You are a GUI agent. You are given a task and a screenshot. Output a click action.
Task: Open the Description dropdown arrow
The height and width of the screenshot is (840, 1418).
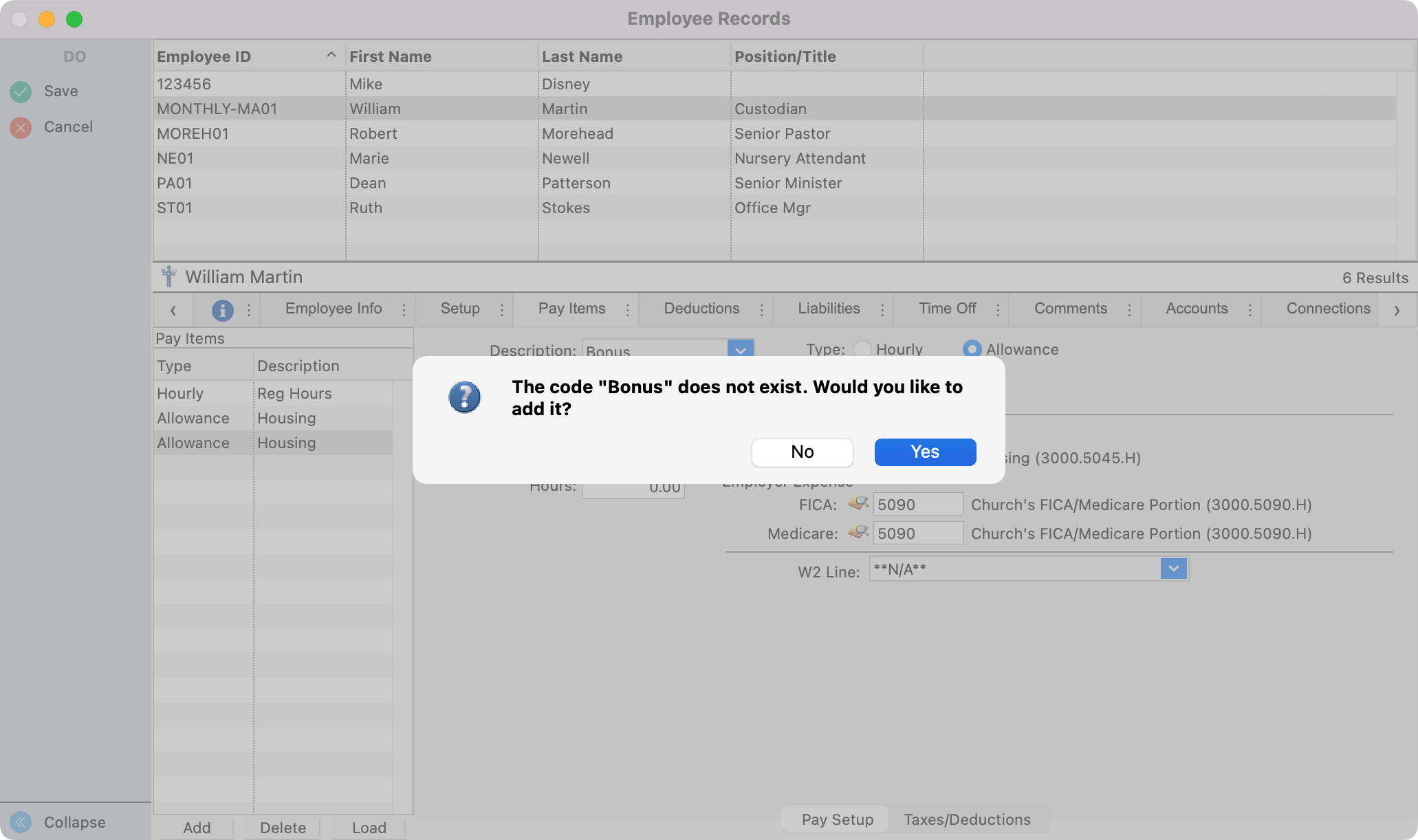(x=741, y=349)
